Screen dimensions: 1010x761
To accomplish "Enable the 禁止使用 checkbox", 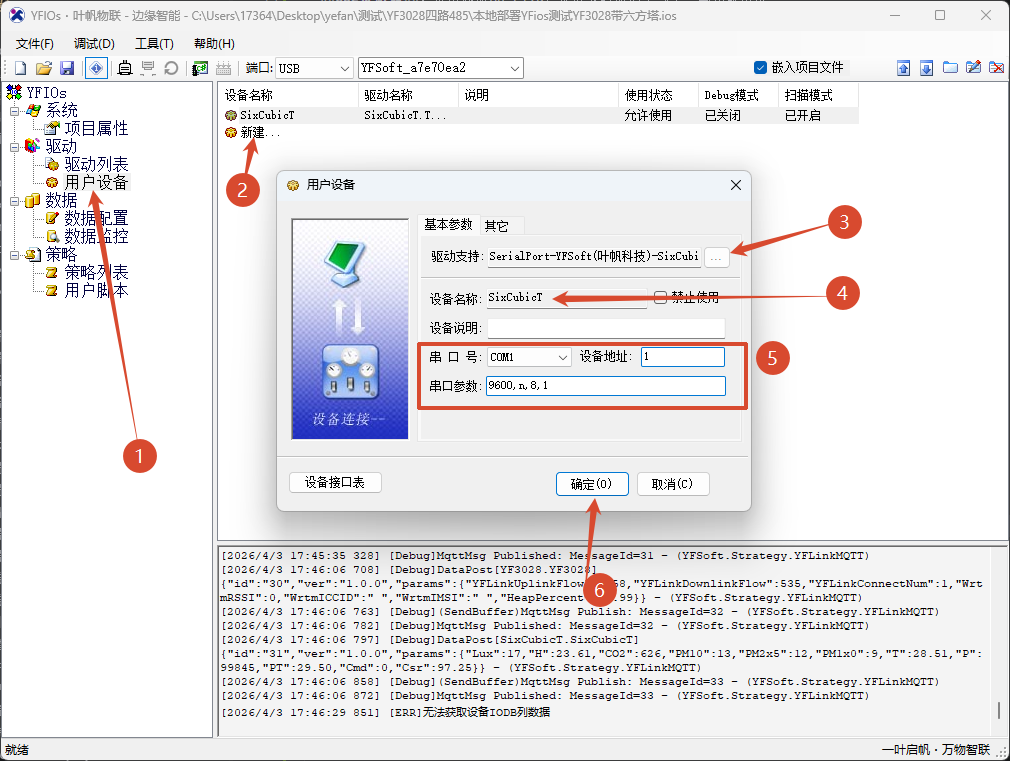I will (x=660, y=297).
